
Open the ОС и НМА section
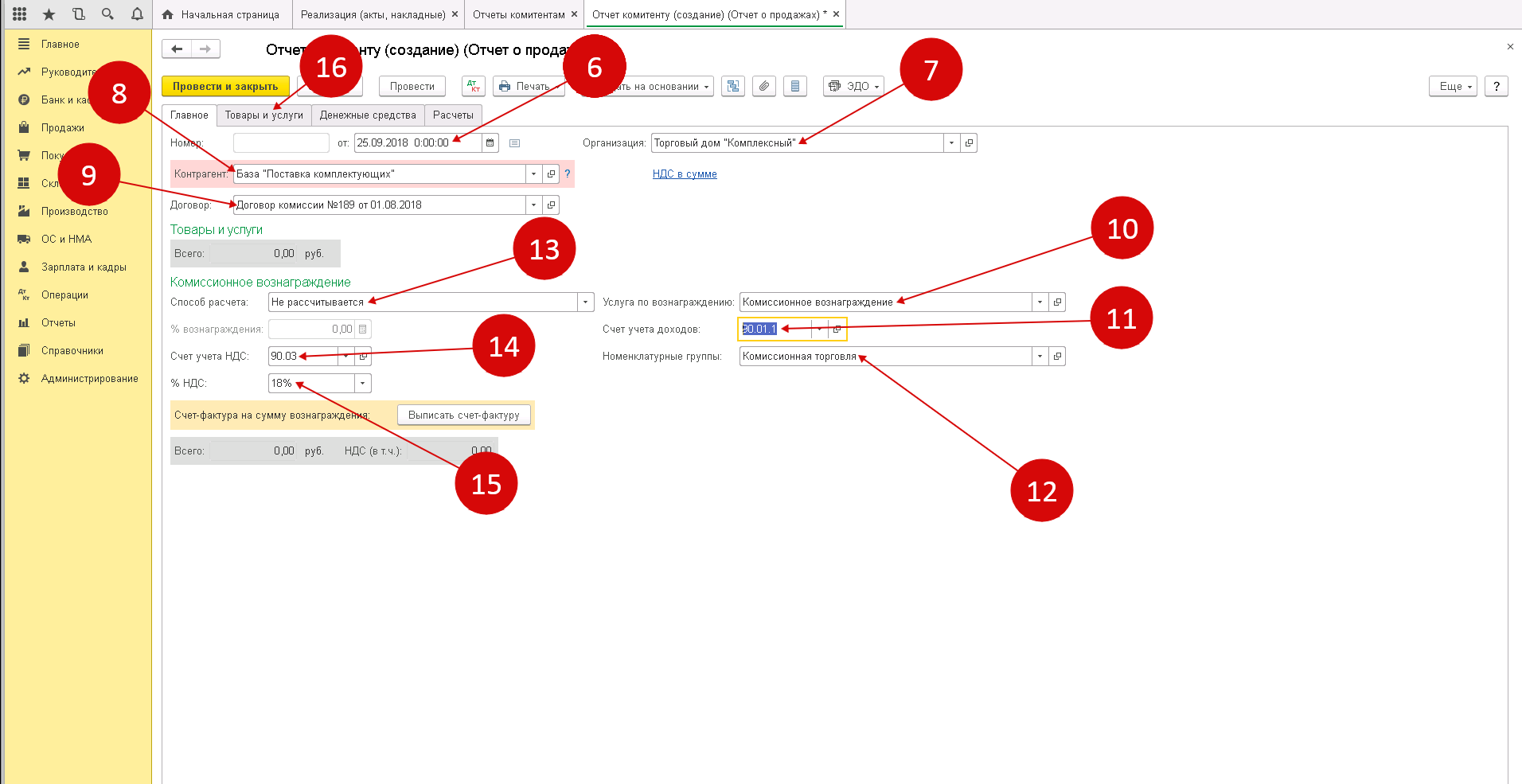tap(67, 240)
